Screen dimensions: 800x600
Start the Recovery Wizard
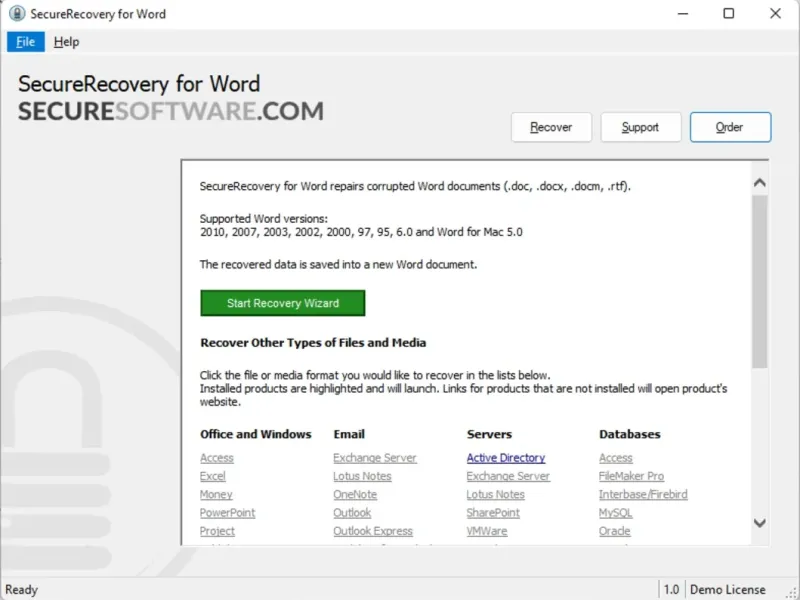[283, 303]
